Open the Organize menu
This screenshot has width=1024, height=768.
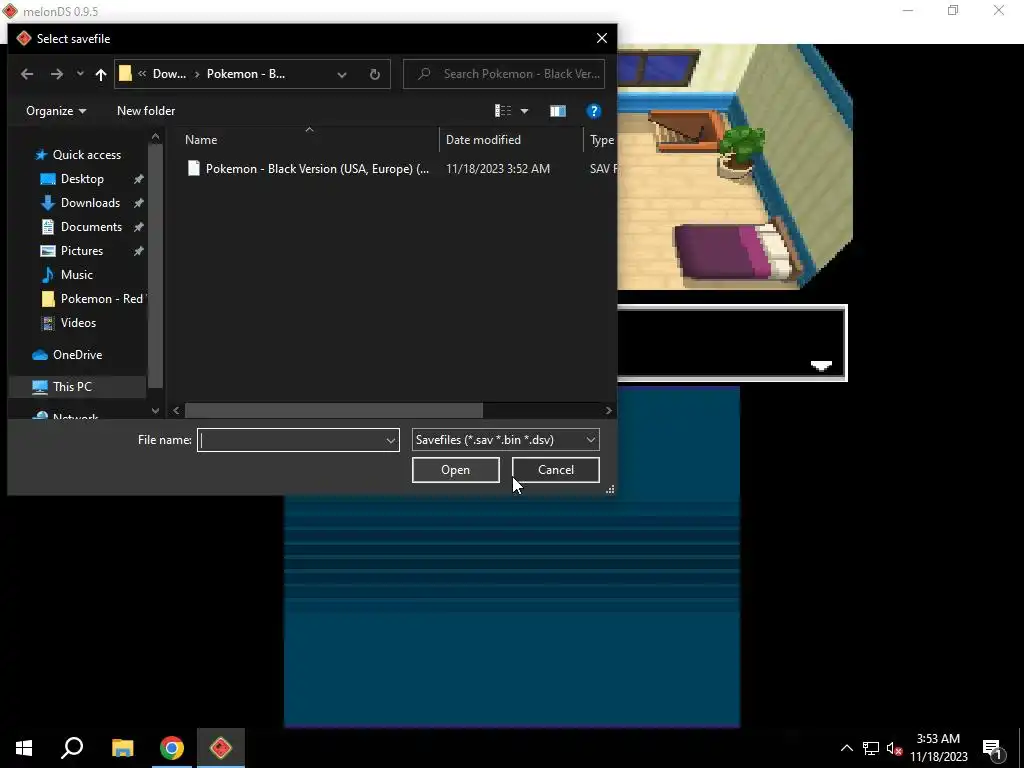pos(56,111)
